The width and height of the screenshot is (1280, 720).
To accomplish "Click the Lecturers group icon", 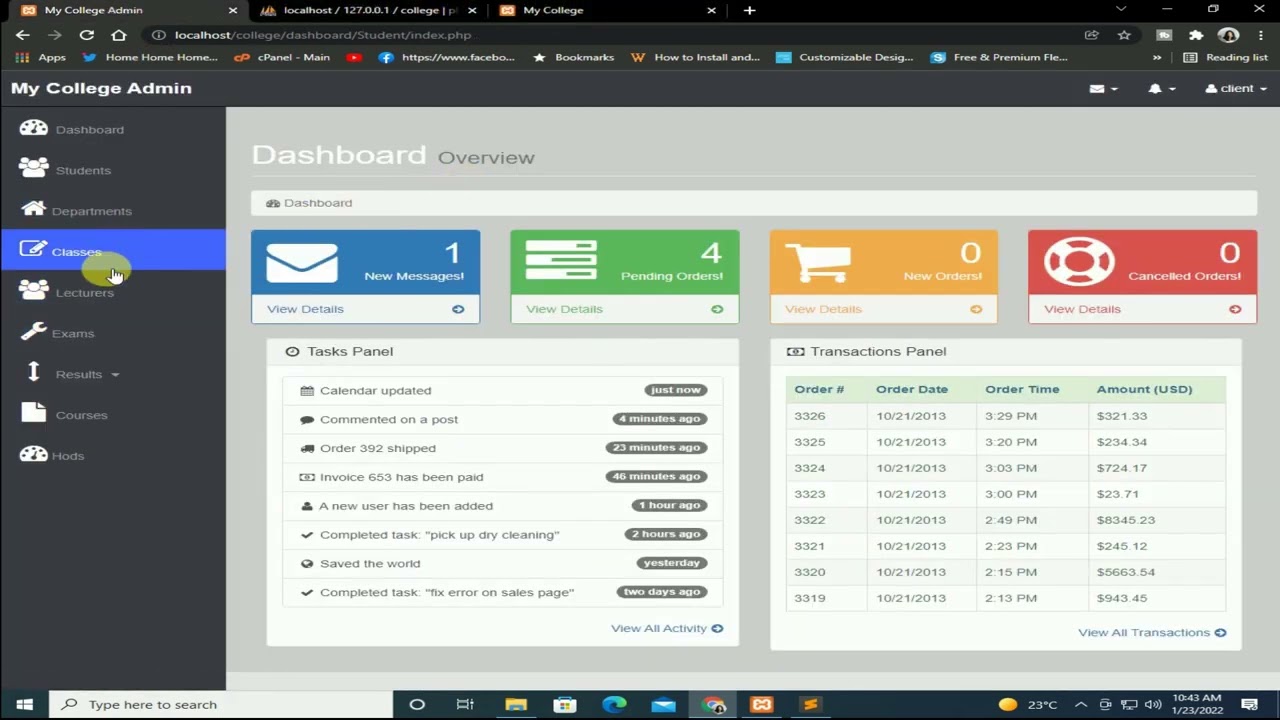I will point(34,290).
